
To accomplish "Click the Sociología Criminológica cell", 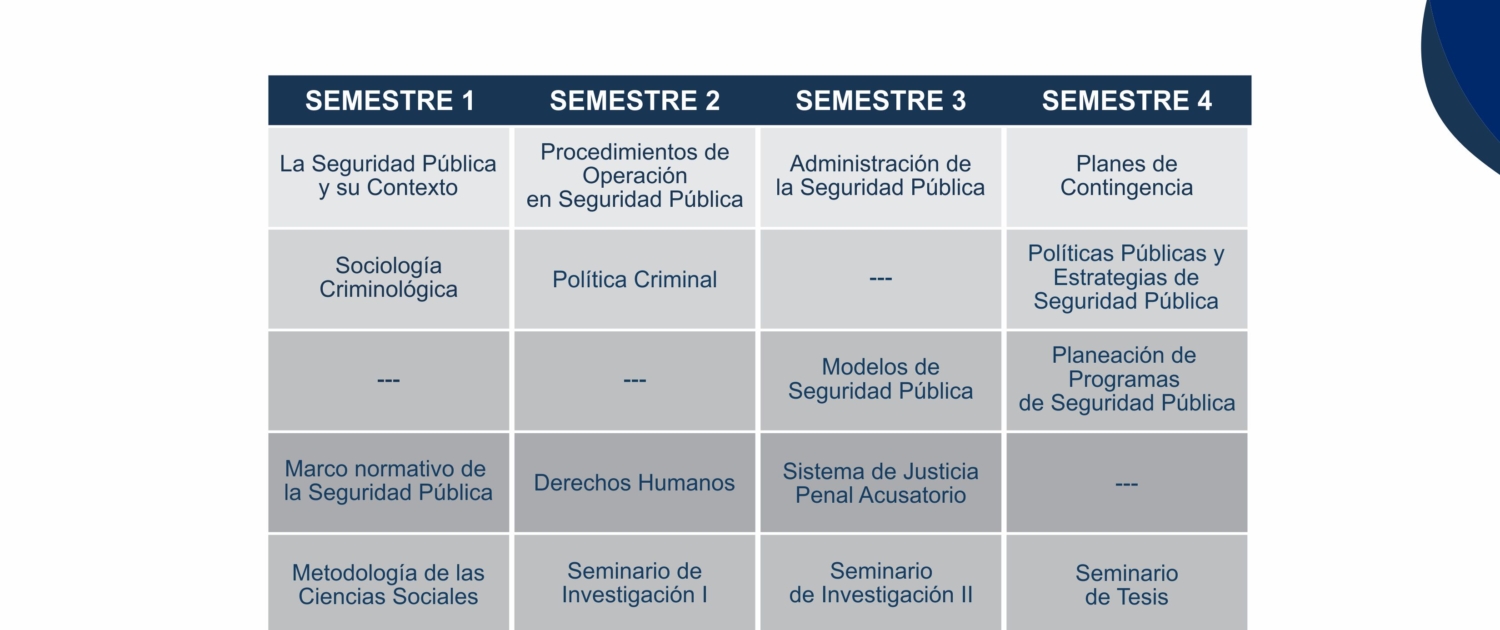I will (x=389, y=279).
